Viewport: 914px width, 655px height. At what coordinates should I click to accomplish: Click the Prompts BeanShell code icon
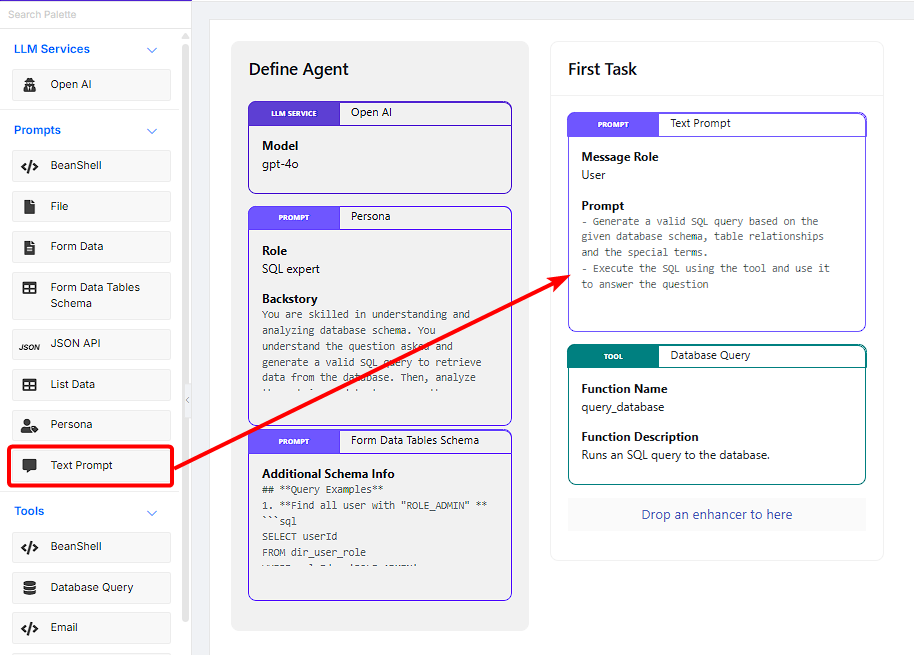coord(29,167)
